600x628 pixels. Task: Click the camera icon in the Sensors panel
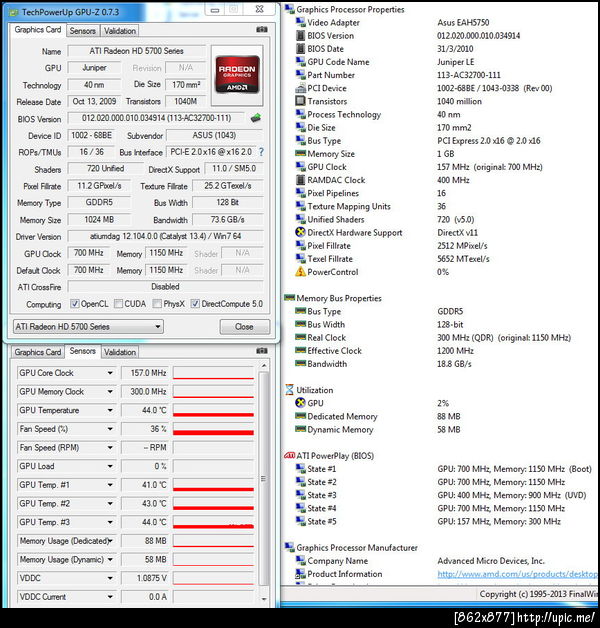point(262,351)
